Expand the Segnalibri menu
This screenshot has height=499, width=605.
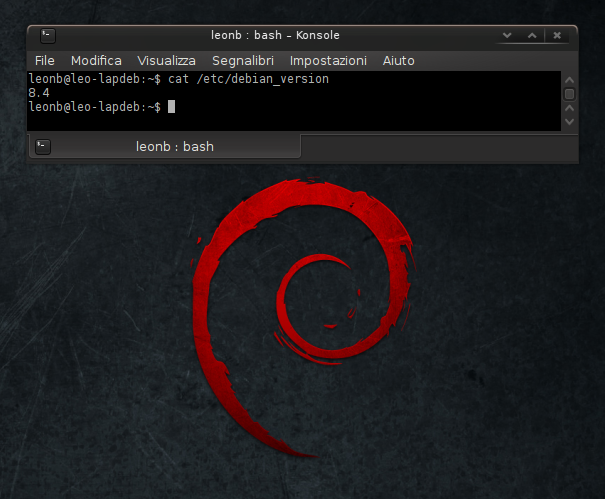point(243,61)
